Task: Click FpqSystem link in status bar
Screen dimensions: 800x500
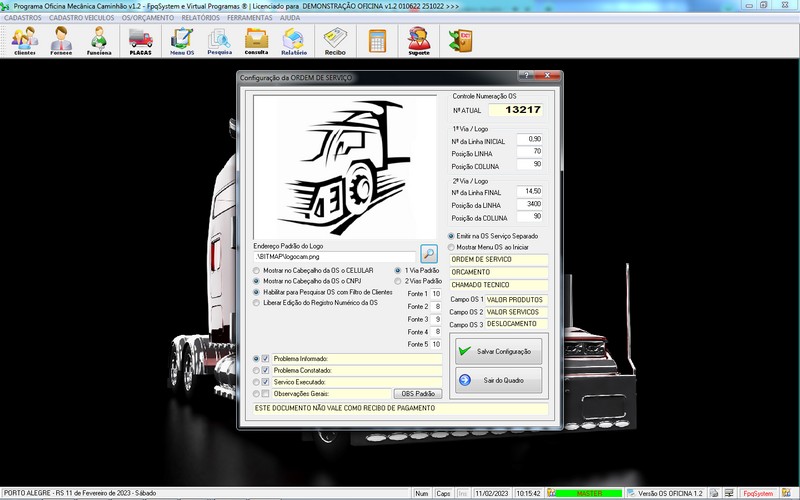Action: click(x=758, y=493)
